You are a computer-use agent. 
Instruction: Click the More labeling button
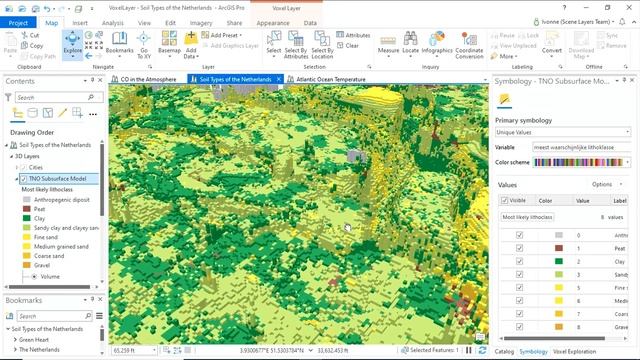pos(504,56)
